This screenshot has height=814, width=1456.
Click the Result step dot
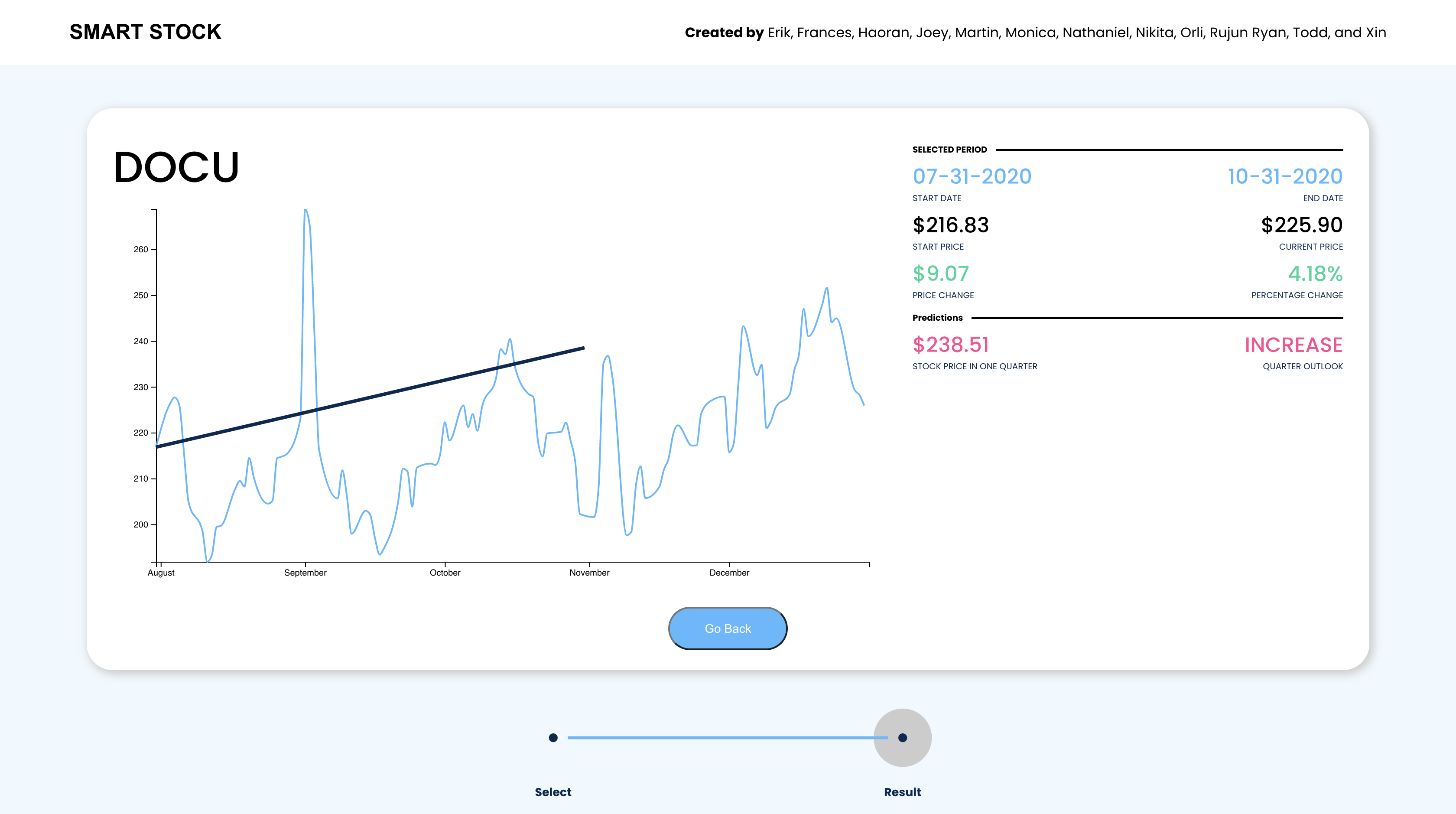pos(902,737)
